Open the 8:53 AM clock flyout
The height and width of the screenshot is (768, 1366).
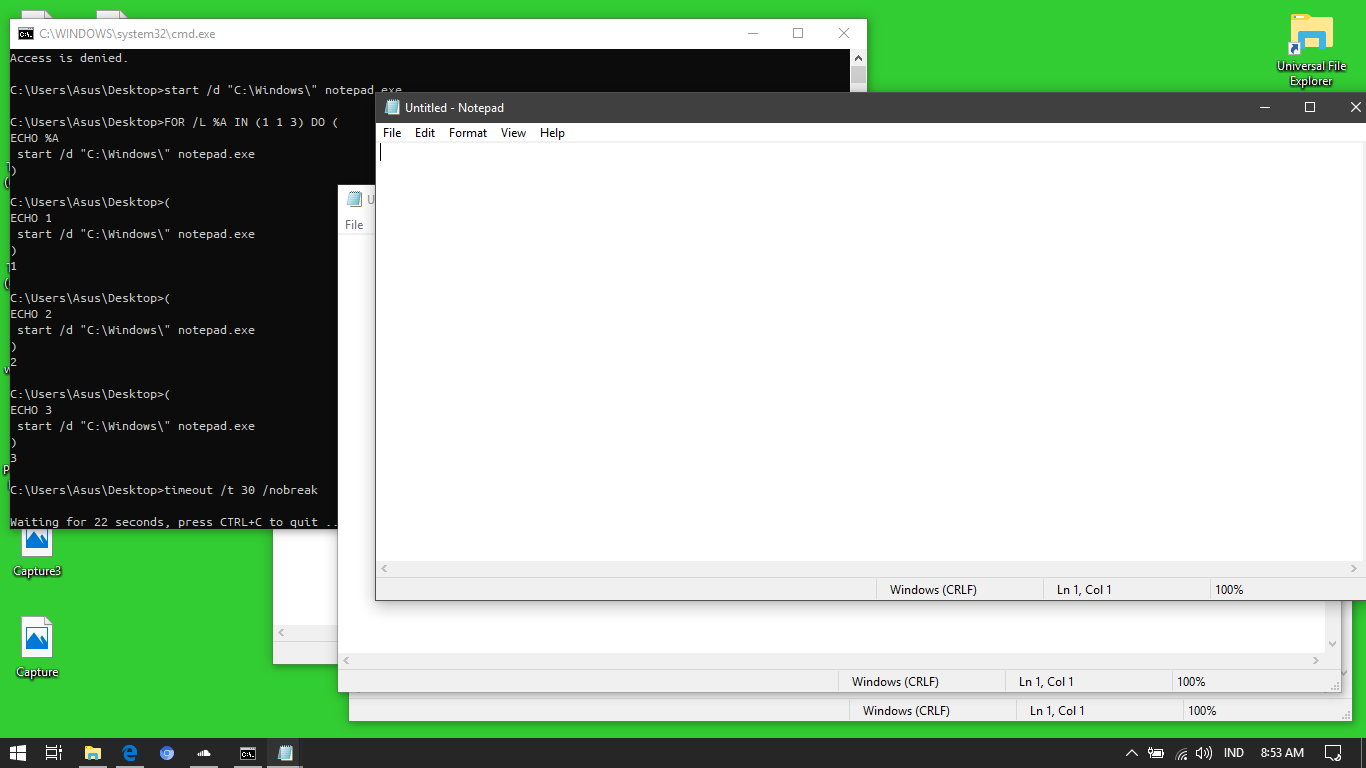pyautogui.click(x=1282, y=753)
